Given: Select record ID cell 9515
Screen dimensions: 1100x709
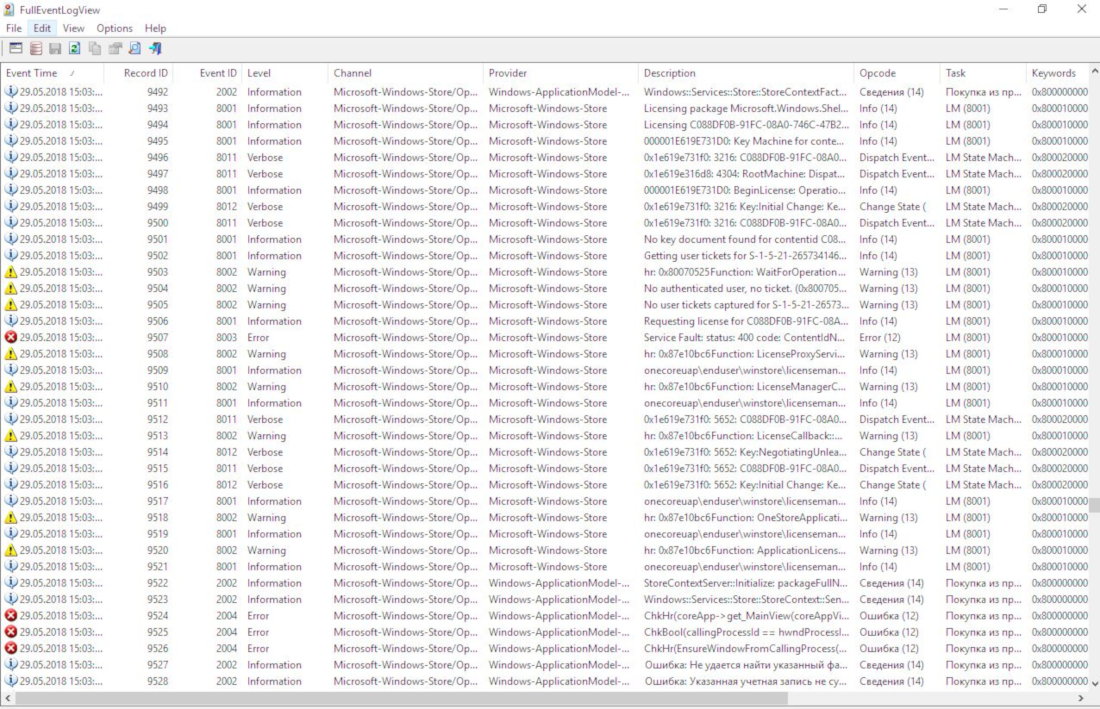Looking at the screenshot, I should click(157, 468).
